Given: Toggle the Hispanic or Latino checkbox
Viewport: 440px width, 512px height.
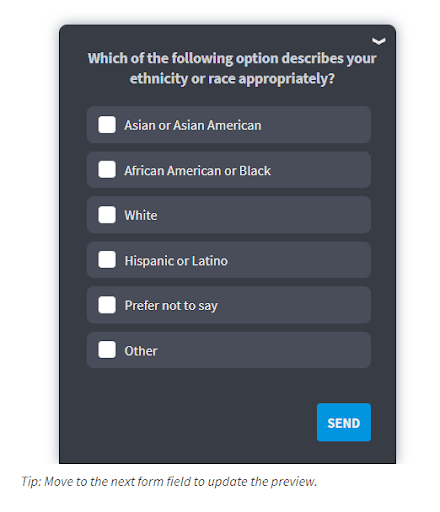Looking at the screenshot, I should (x=107, y=260).
